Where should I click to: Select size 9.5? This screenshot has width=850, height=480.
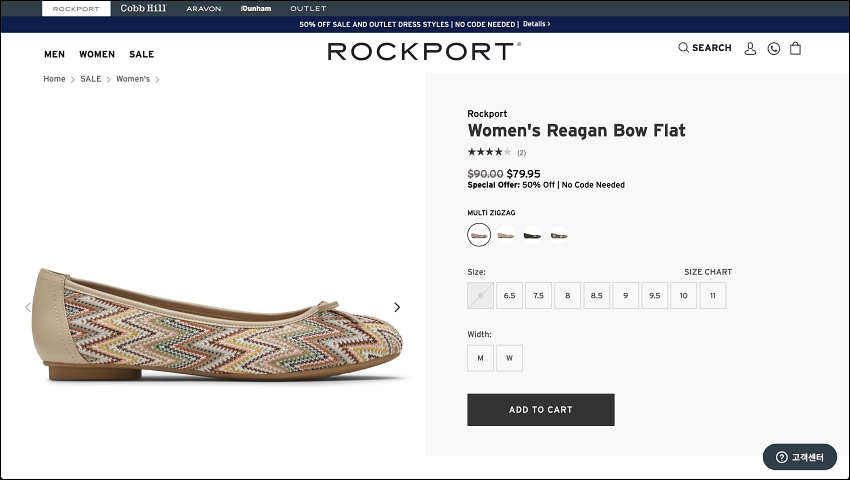coord(655,296)
